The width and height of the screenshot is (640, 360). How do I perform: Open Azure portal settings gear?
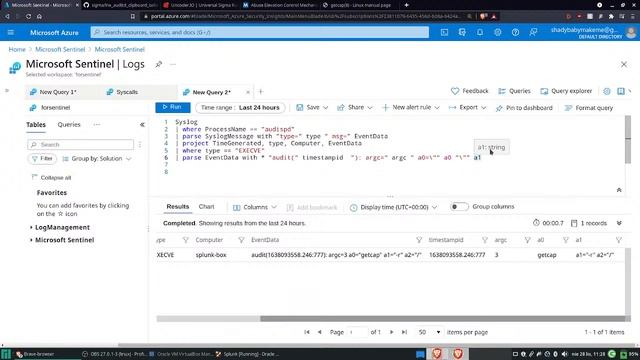498,32
